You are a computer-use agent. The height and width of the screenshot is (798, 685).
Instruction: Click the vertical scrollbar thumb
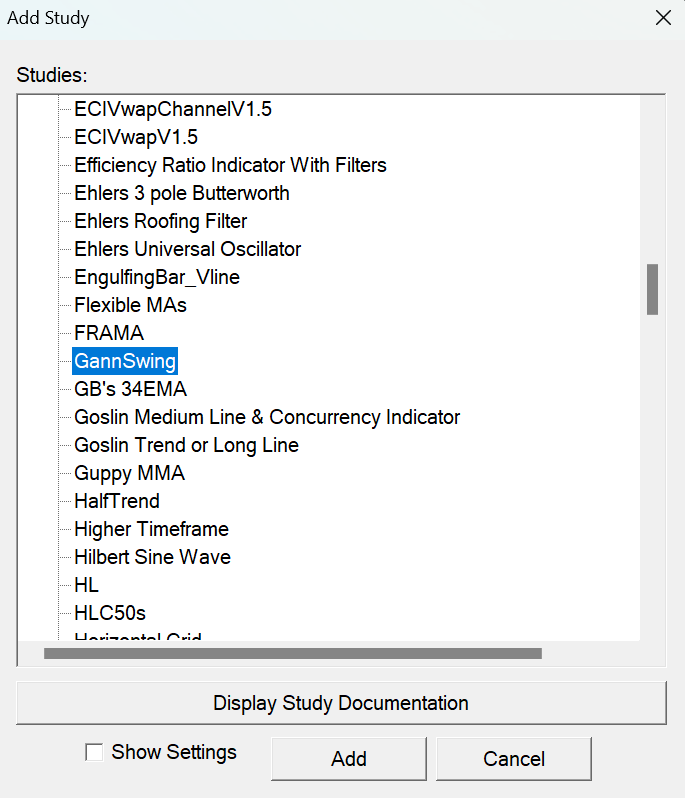coord(652,289)
